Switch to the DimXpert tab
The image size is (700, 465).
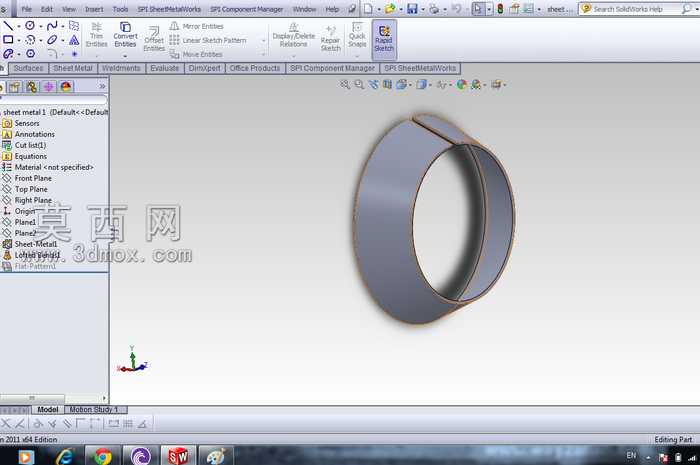tap(204, 68)
